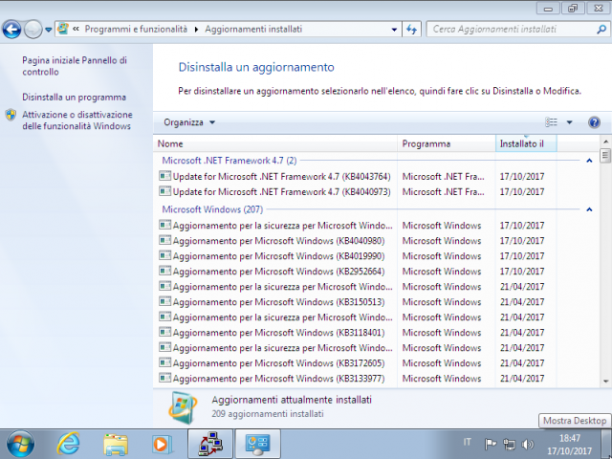This screenshot has width=612, height=459.
Task: Click the search magnifier icon
Action: tap(601, 29)
